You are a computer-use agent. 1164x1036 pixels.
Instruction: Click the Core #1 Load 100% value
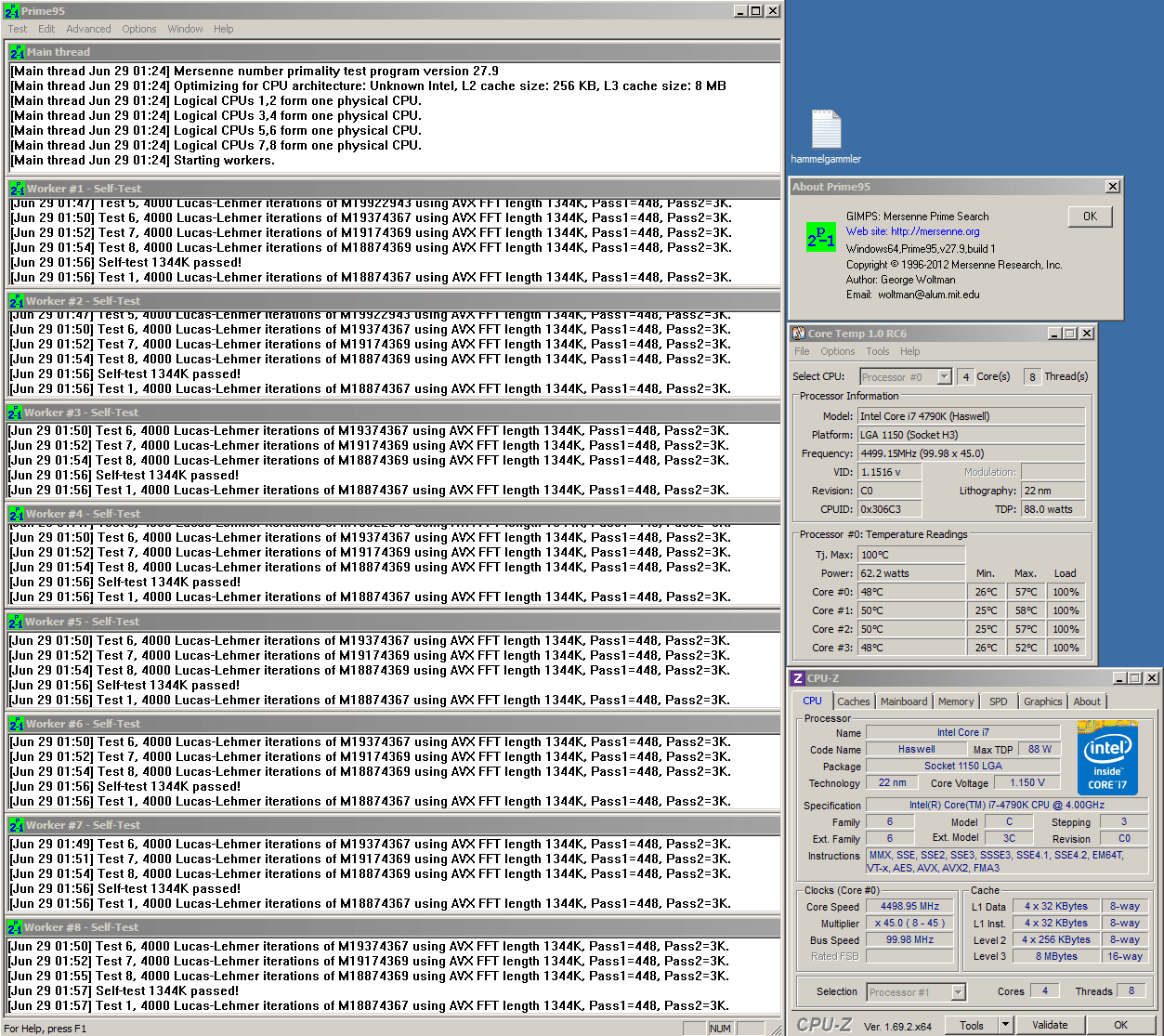(x=1066, y=610)
